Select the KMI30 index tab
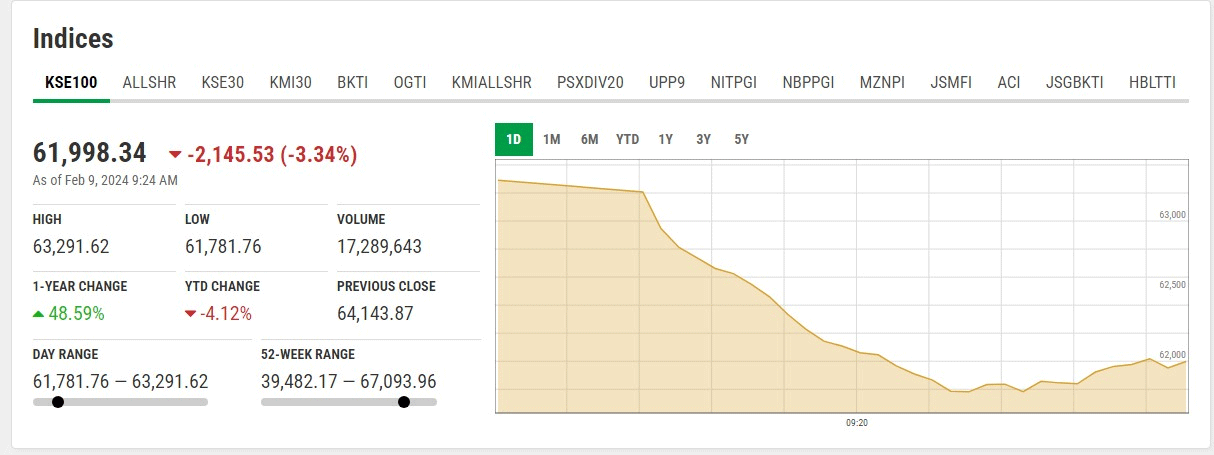 (290, 82)
